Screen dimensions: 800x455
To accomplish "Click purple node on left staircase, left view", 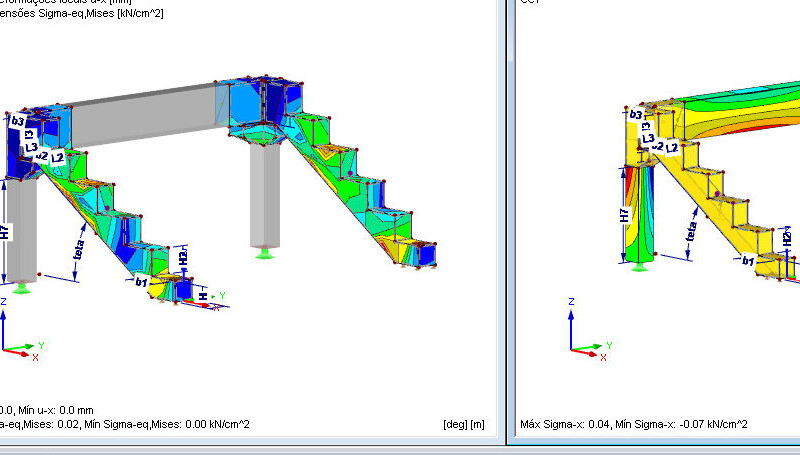I will point(107,208).
